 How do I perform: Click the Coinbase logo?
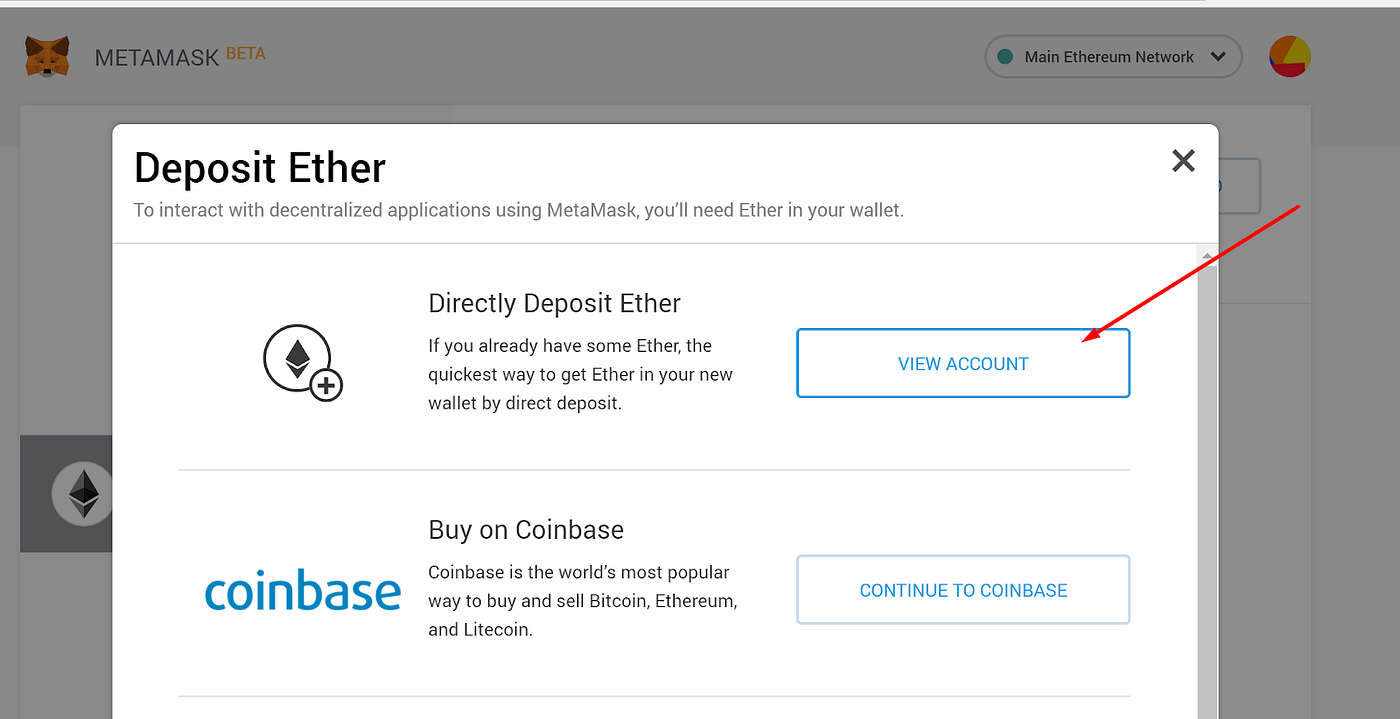click(x=302, y=590)
